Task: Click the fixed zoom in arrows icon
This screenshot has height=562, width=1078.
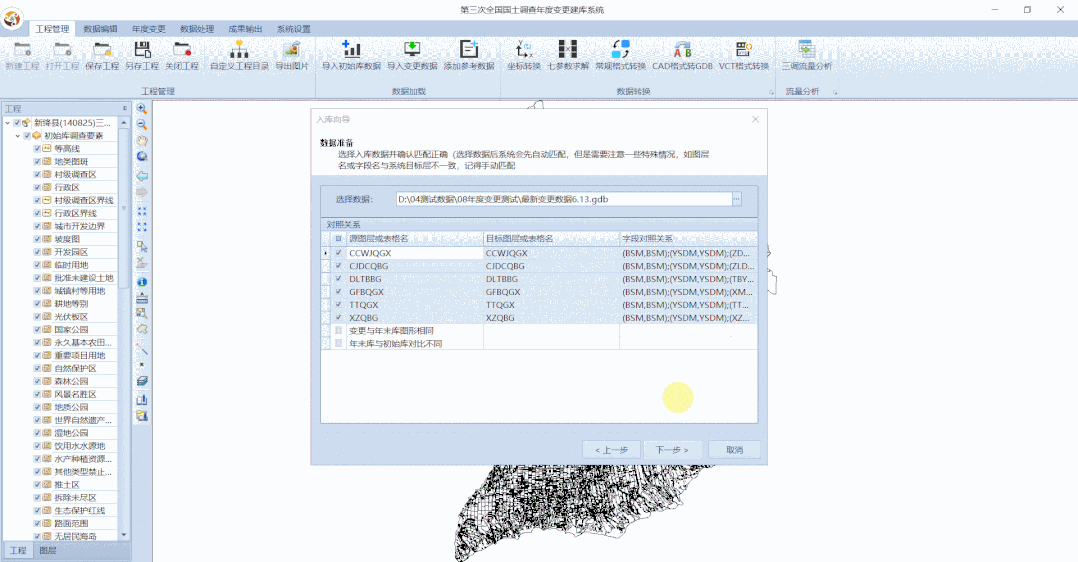Action: (x=142, y=211)
